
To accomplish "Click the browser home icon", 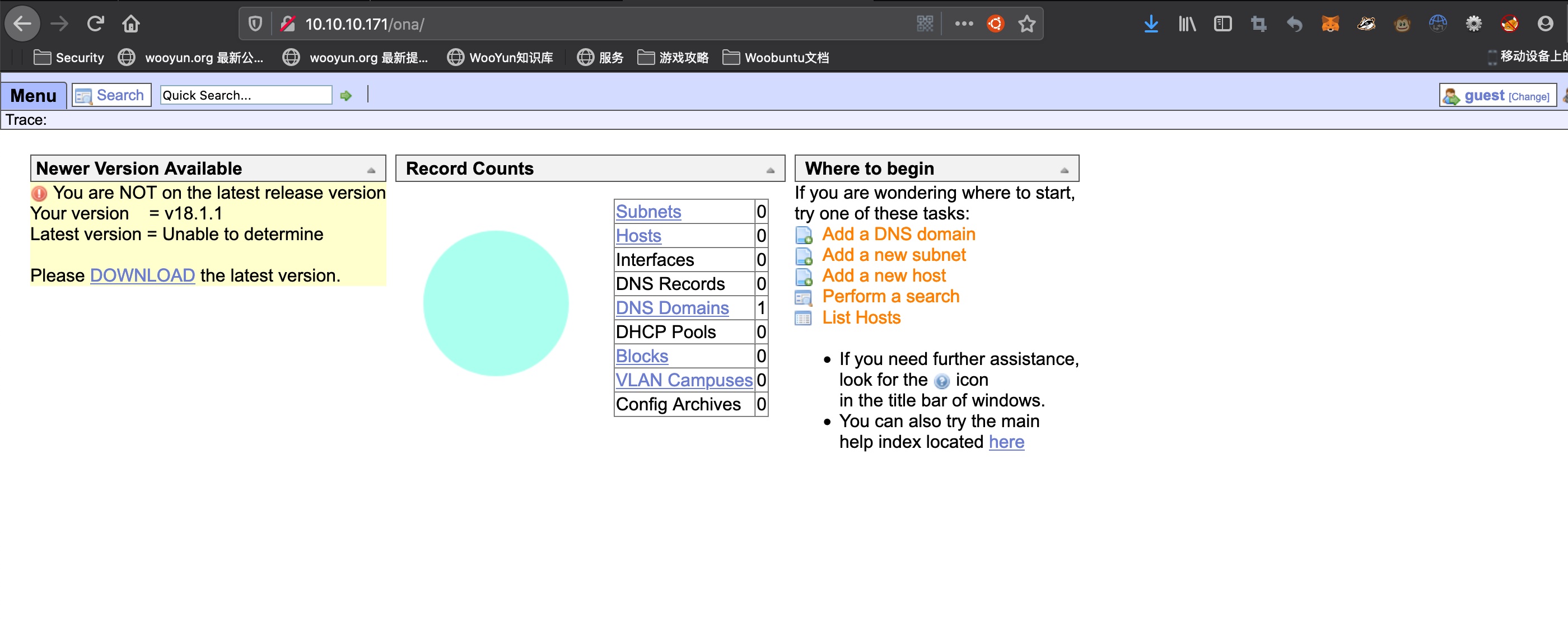I will click(x=131, y=24).
